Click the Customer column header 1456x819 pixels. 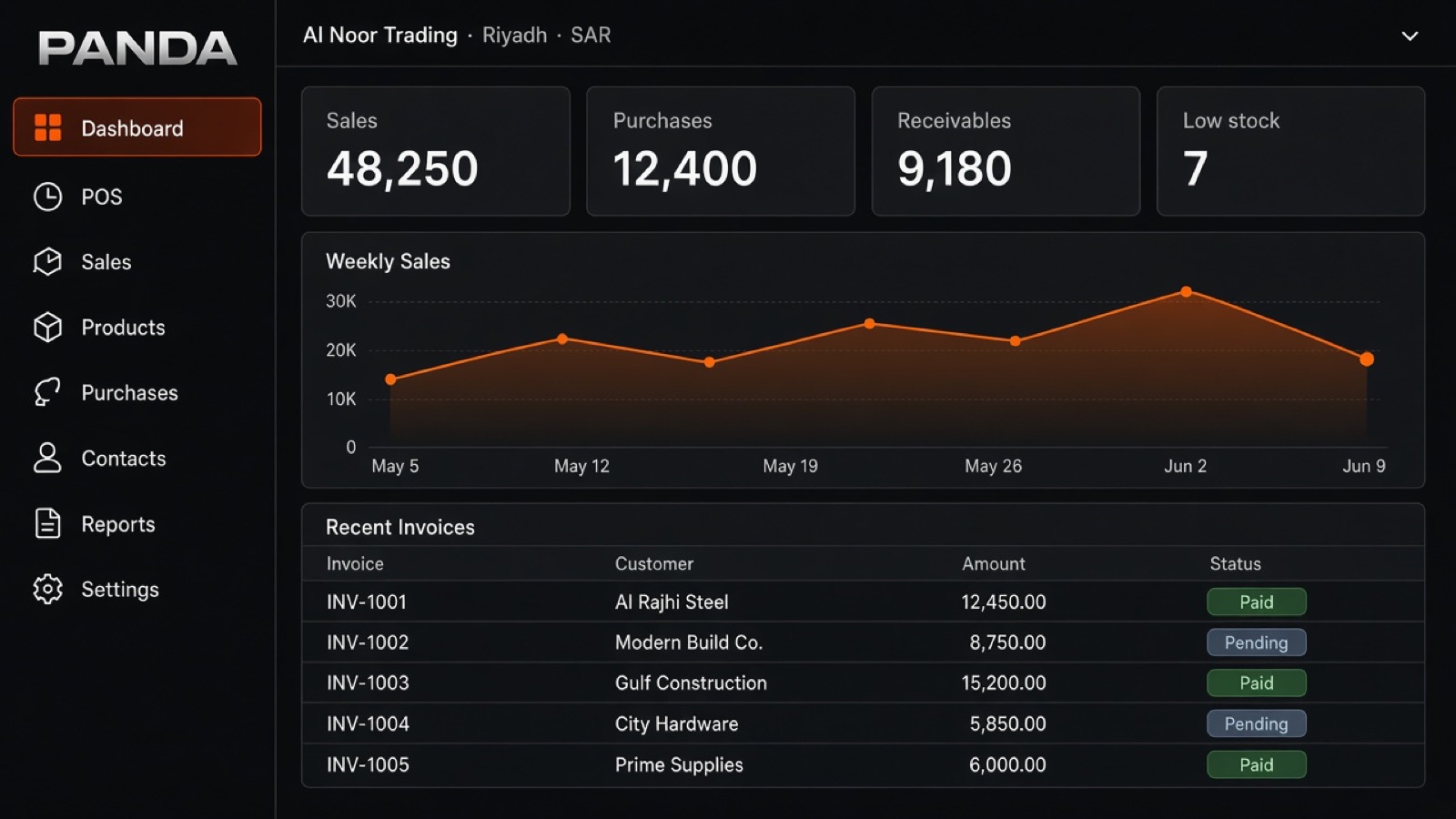(x=654, y=563)
